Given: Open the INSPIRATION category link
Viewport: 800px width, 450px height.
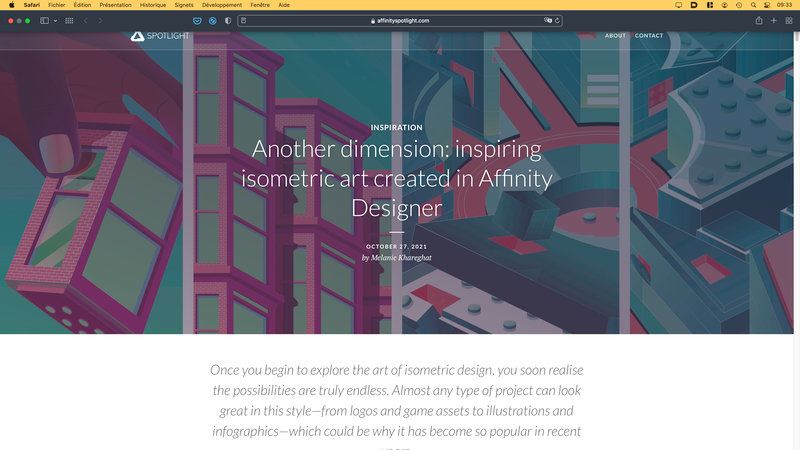Looking at the screenshot, I should pos(396,128).
